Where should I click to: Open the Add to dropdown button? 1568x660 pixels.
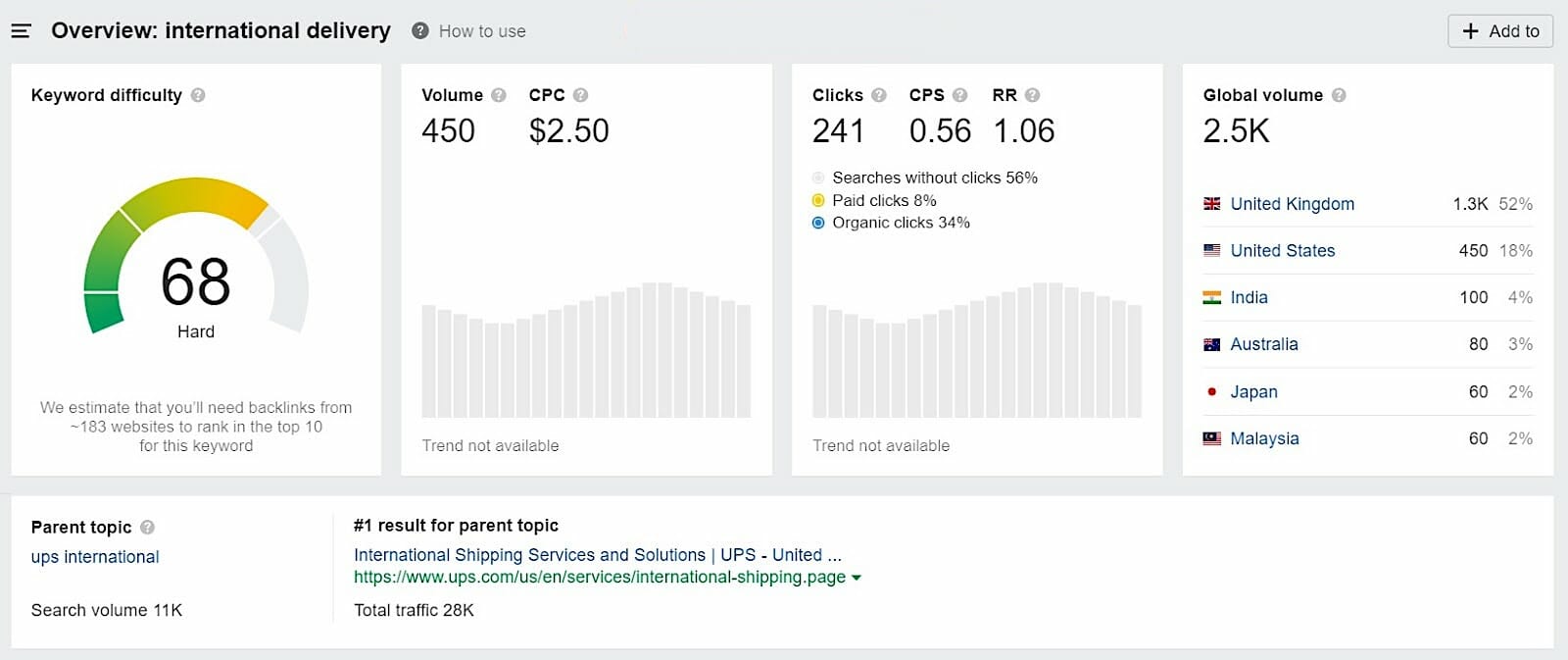click(x=1499, y=31)
